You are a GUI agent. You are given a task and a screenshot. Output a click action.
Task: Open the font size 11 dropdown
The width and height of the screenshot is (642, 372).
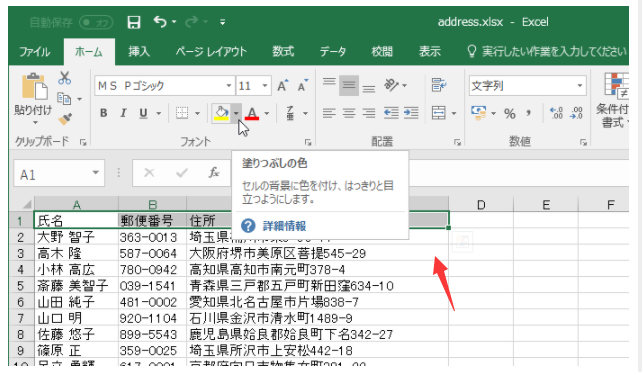click(265, 86)
